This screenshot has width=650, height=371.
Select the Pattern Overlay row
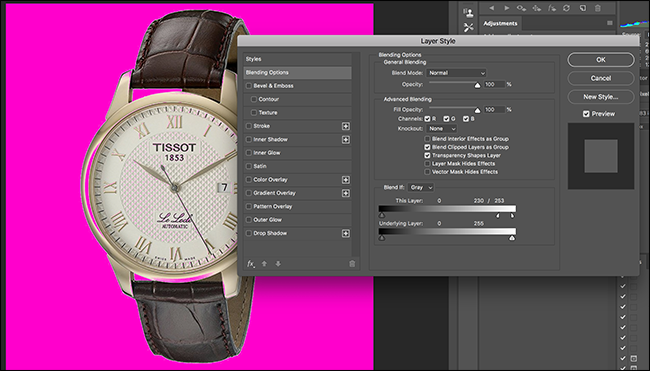click(x=298, y=206)
